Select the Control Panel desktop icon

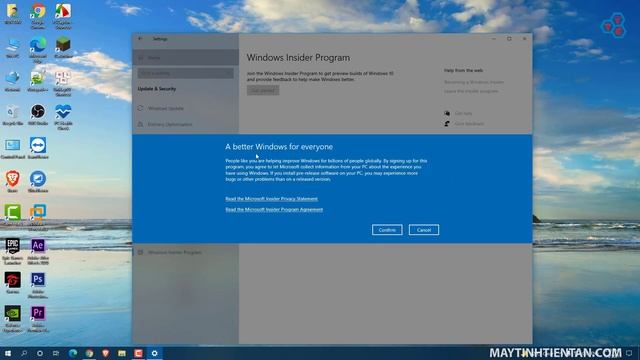(13, 149)
